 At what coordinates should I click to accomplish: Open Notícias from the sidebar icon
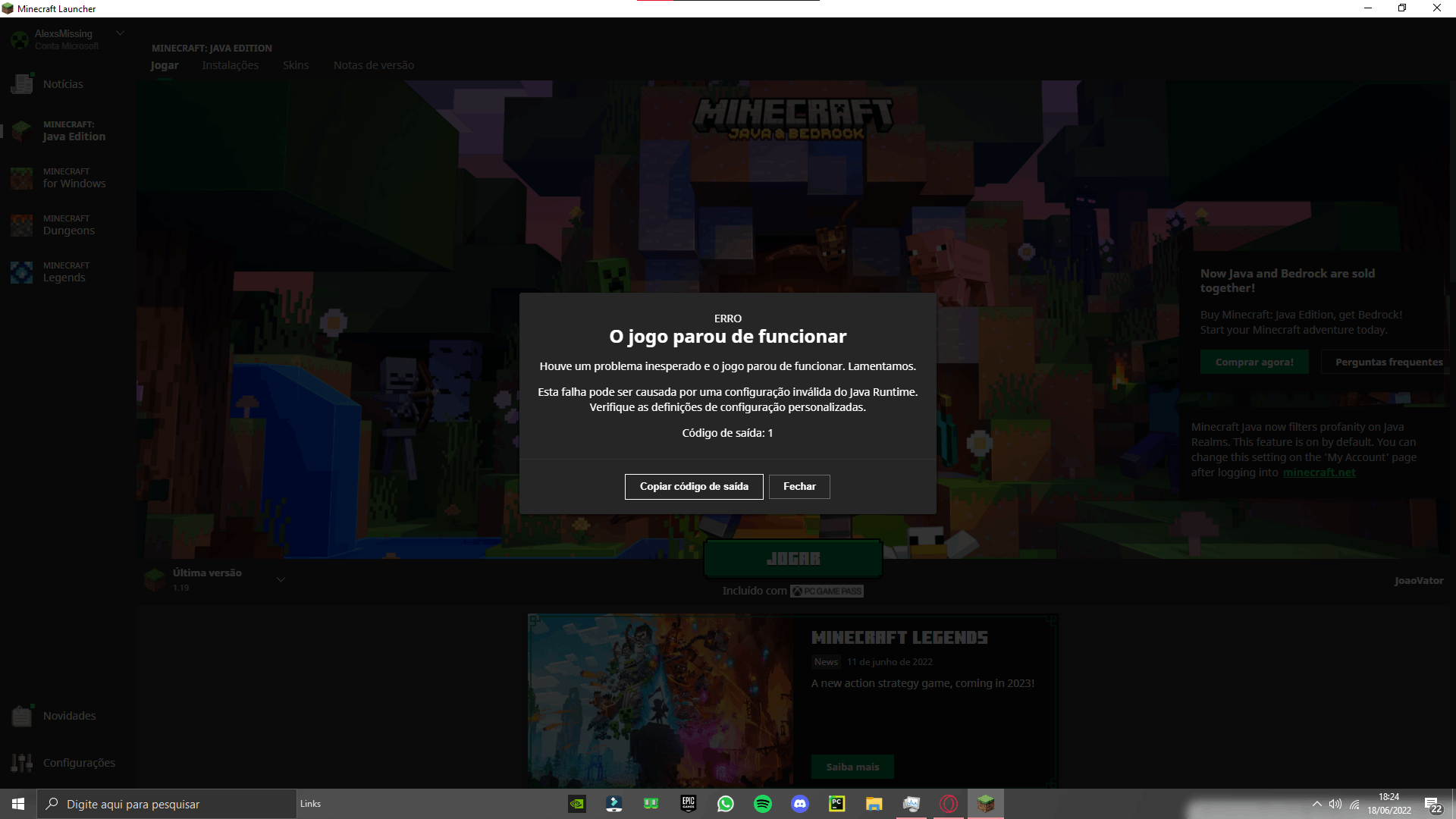click(x=22, y=84)
